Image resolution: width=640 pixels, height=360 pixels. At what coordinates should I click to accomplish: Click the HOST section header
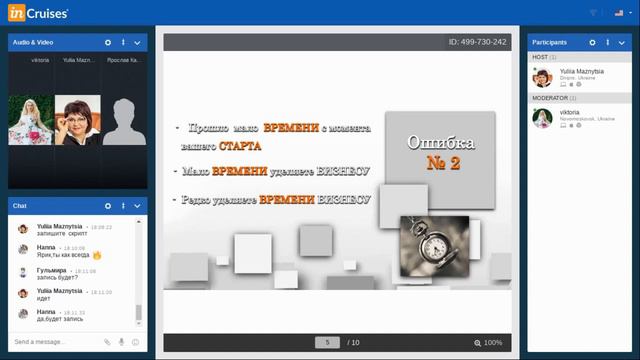(580, 57)
